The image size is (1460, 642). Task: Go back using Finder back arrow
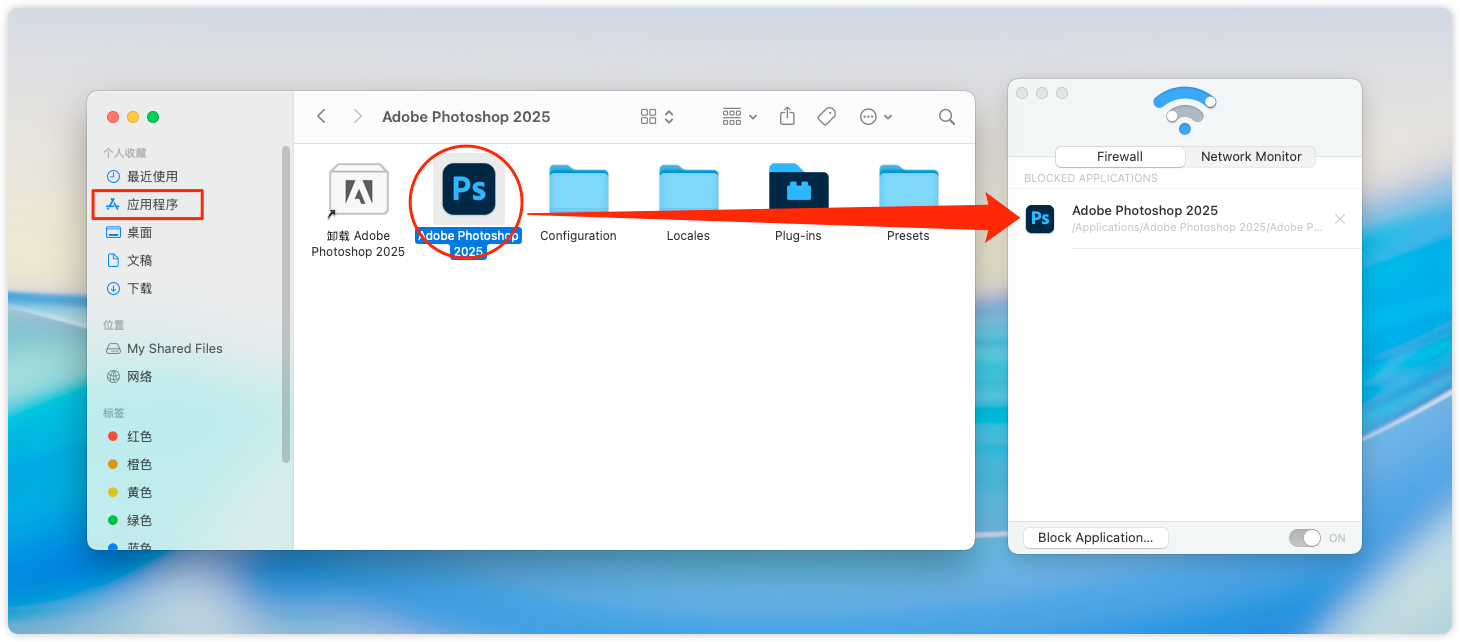[x=321, y=117]
